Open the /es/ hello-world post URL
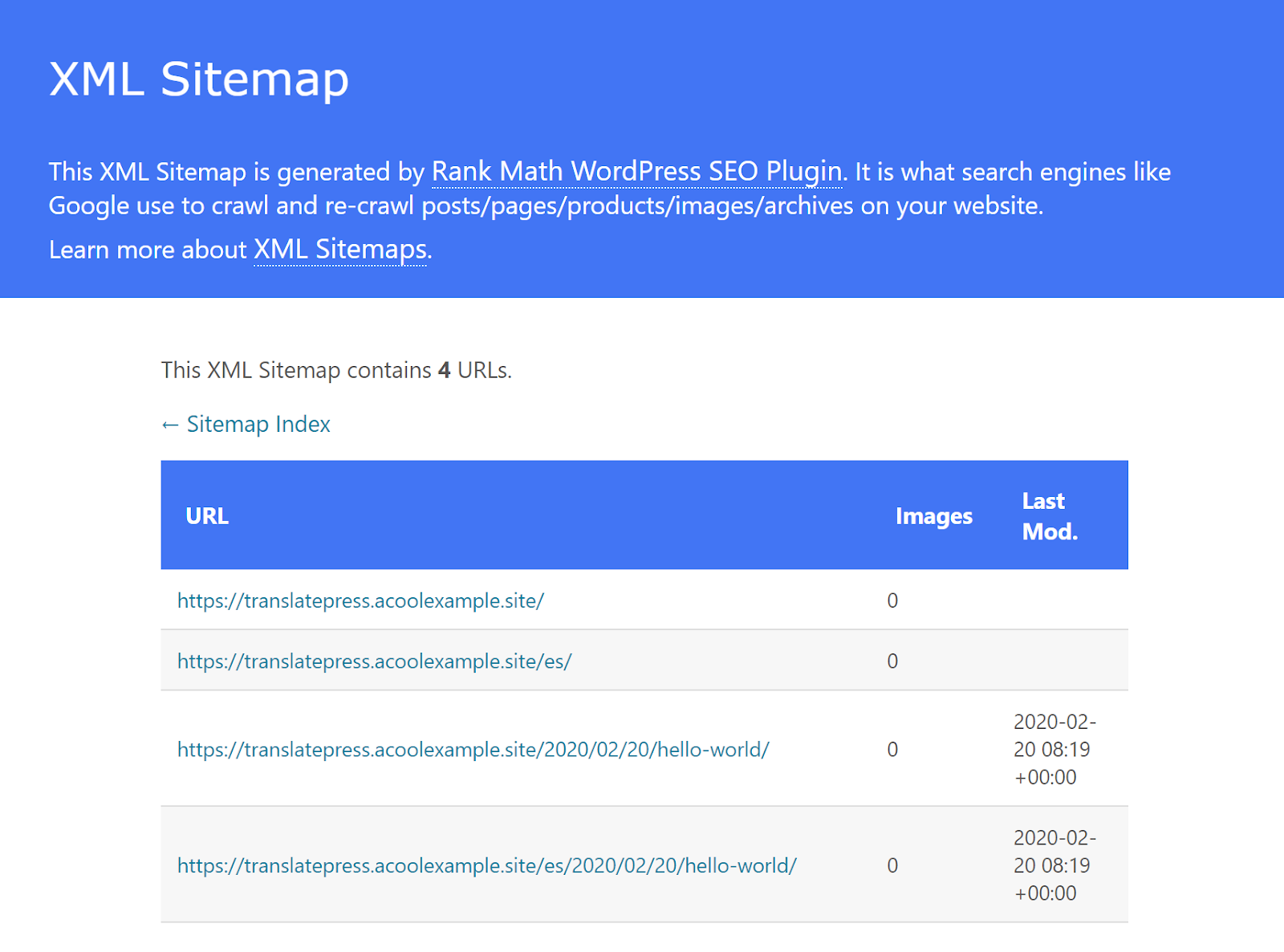Screen dimensions: 1284x952 click(x=486, y=865)
